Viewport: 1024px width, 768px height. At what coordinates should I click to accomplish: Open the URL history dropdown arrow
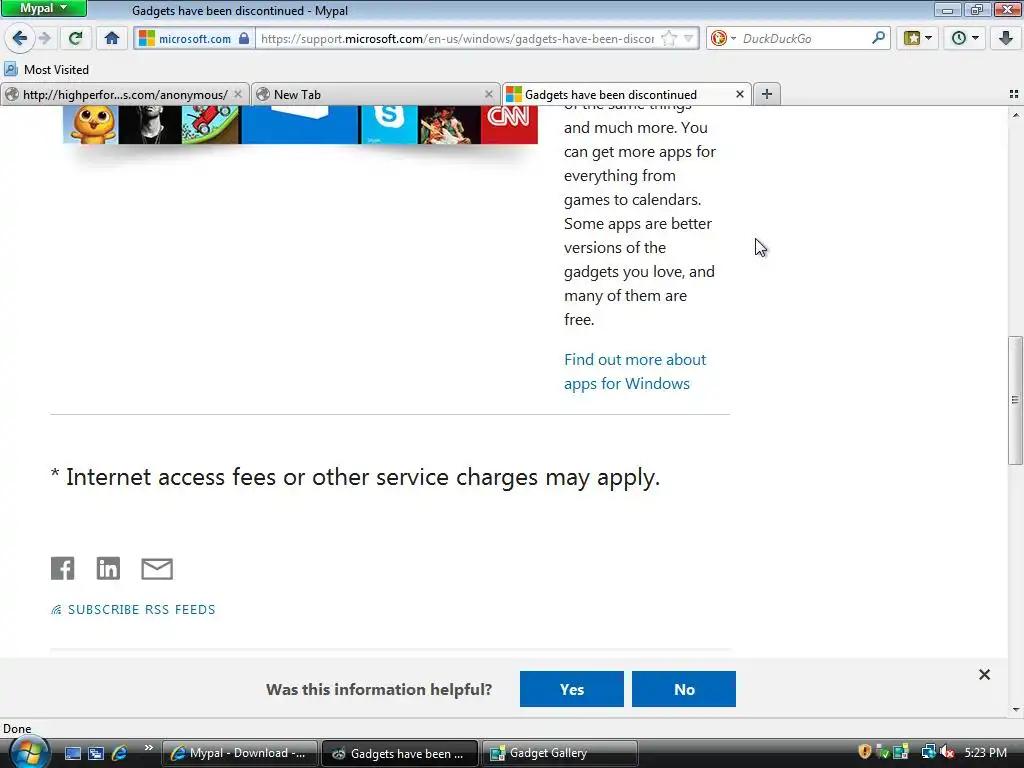(688, 39)
